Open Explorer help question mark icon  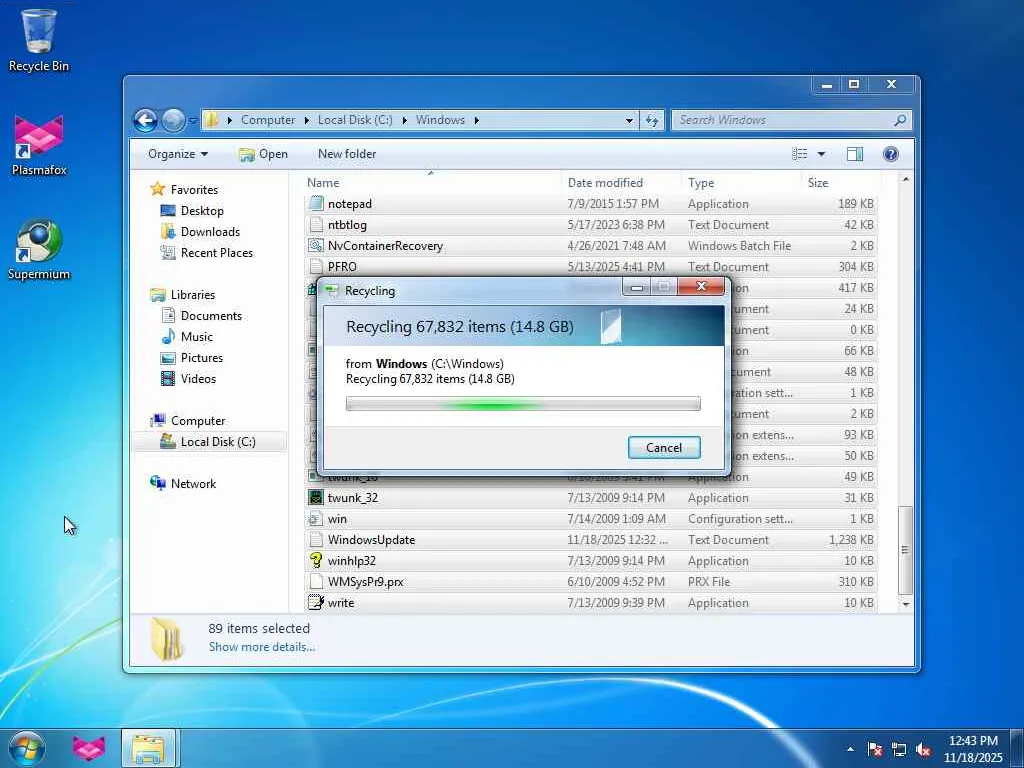890,154
